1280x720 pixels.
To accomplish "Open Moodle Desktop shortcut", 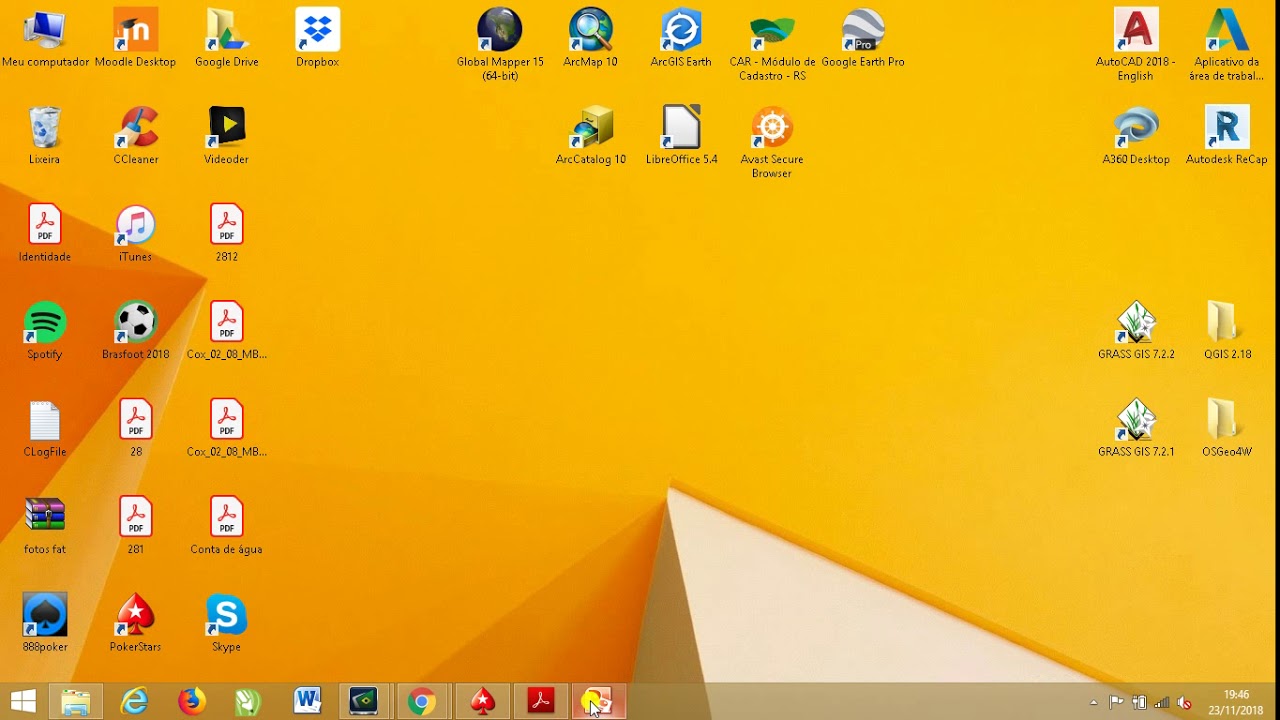I will (135, 38).
